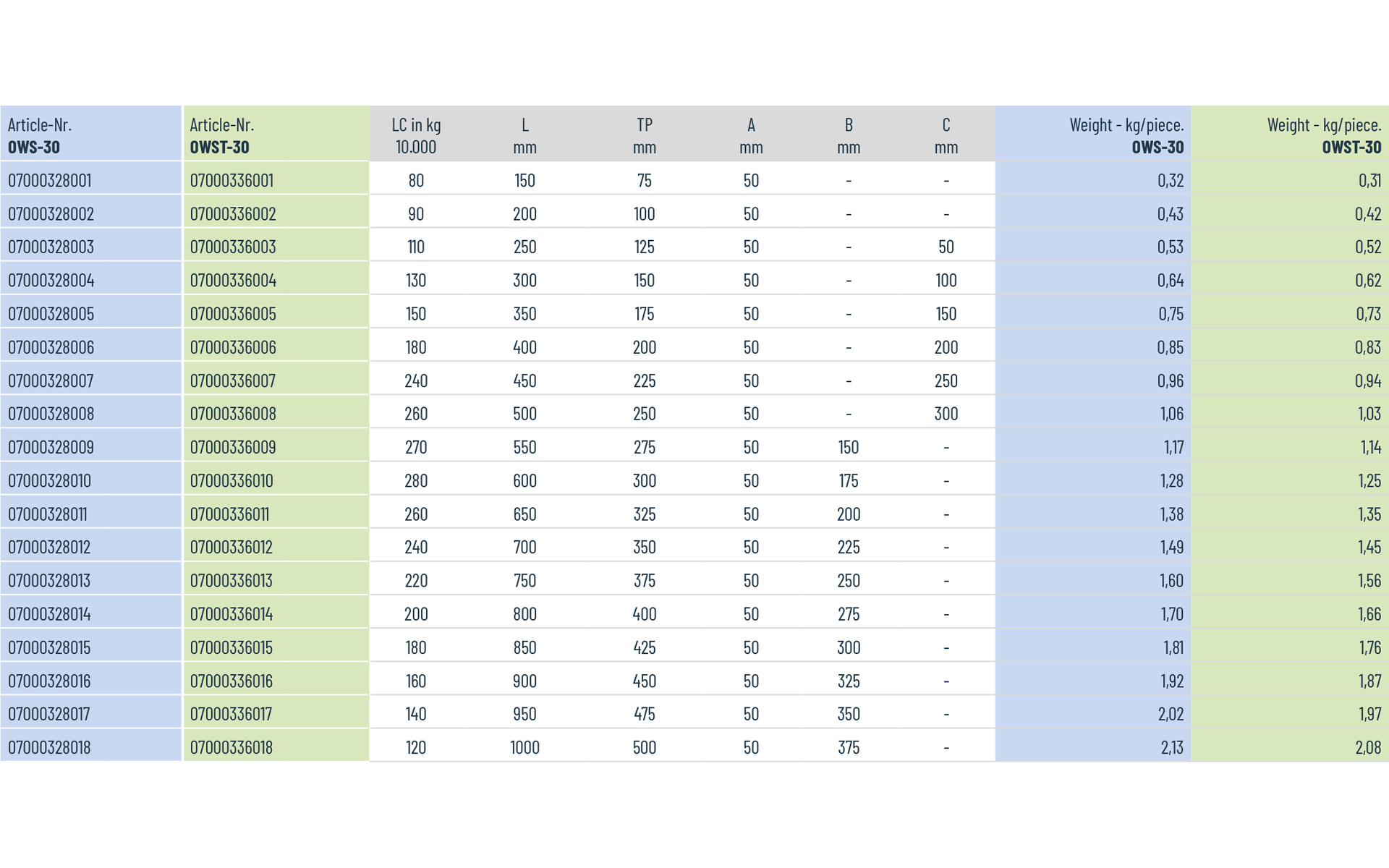Select article number 07000328009
The image size is (1389, 868).
[x=51, y=447]
